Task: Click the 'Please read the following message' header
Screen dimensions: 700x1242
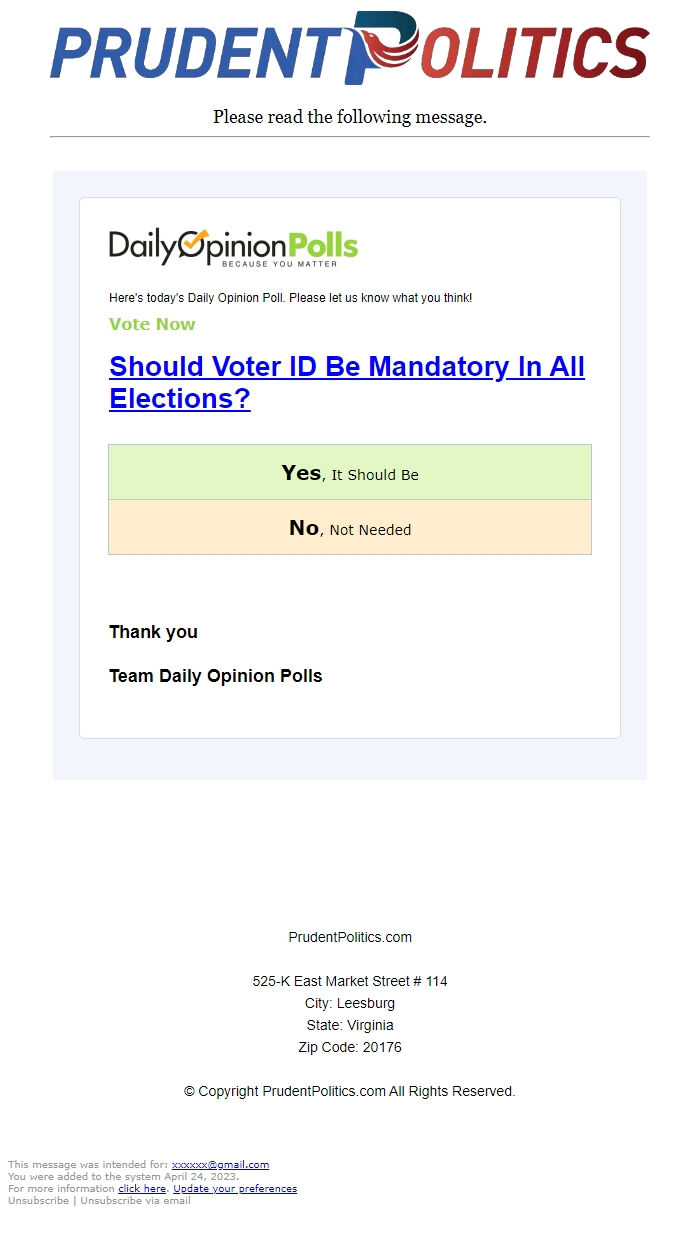Action: click(x=349, y=117)
